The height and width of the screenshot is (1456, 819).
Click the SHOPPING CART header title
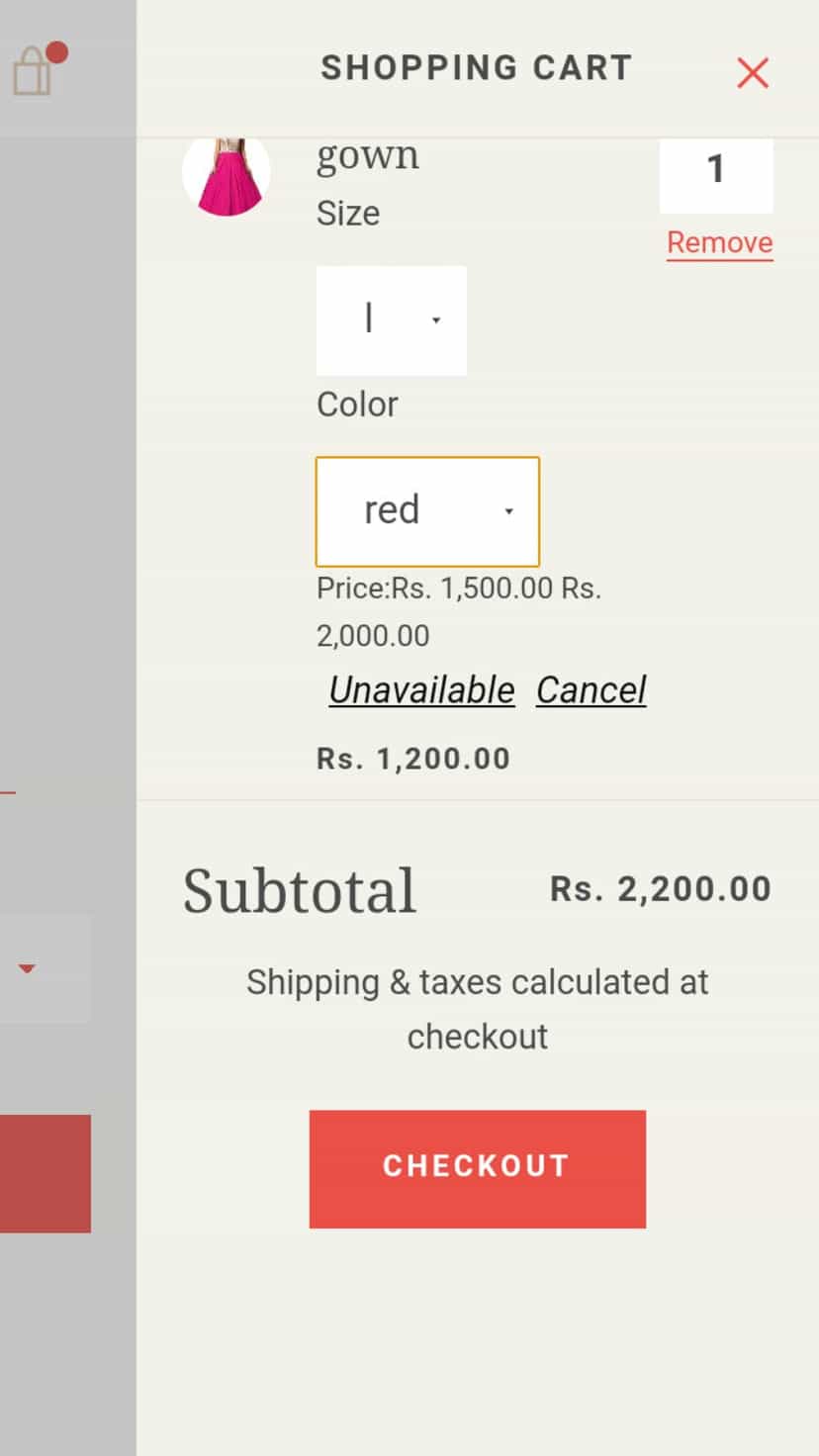[x=476, y=68]
